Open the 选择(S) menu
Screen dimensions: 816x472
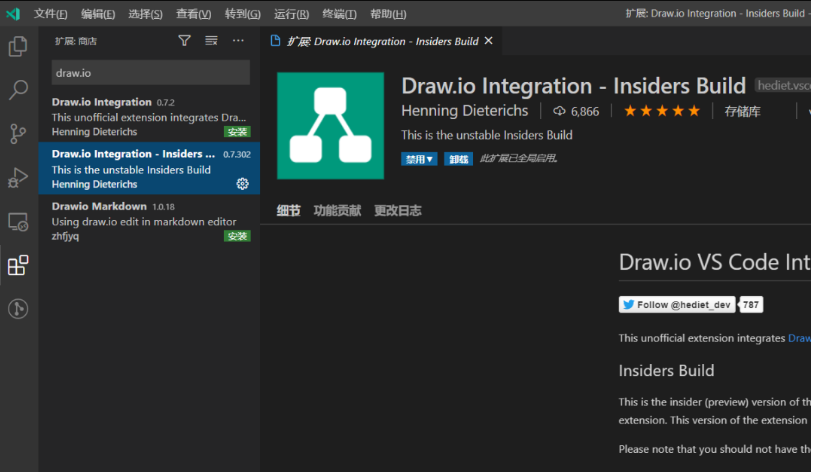(x=145, y=14)
